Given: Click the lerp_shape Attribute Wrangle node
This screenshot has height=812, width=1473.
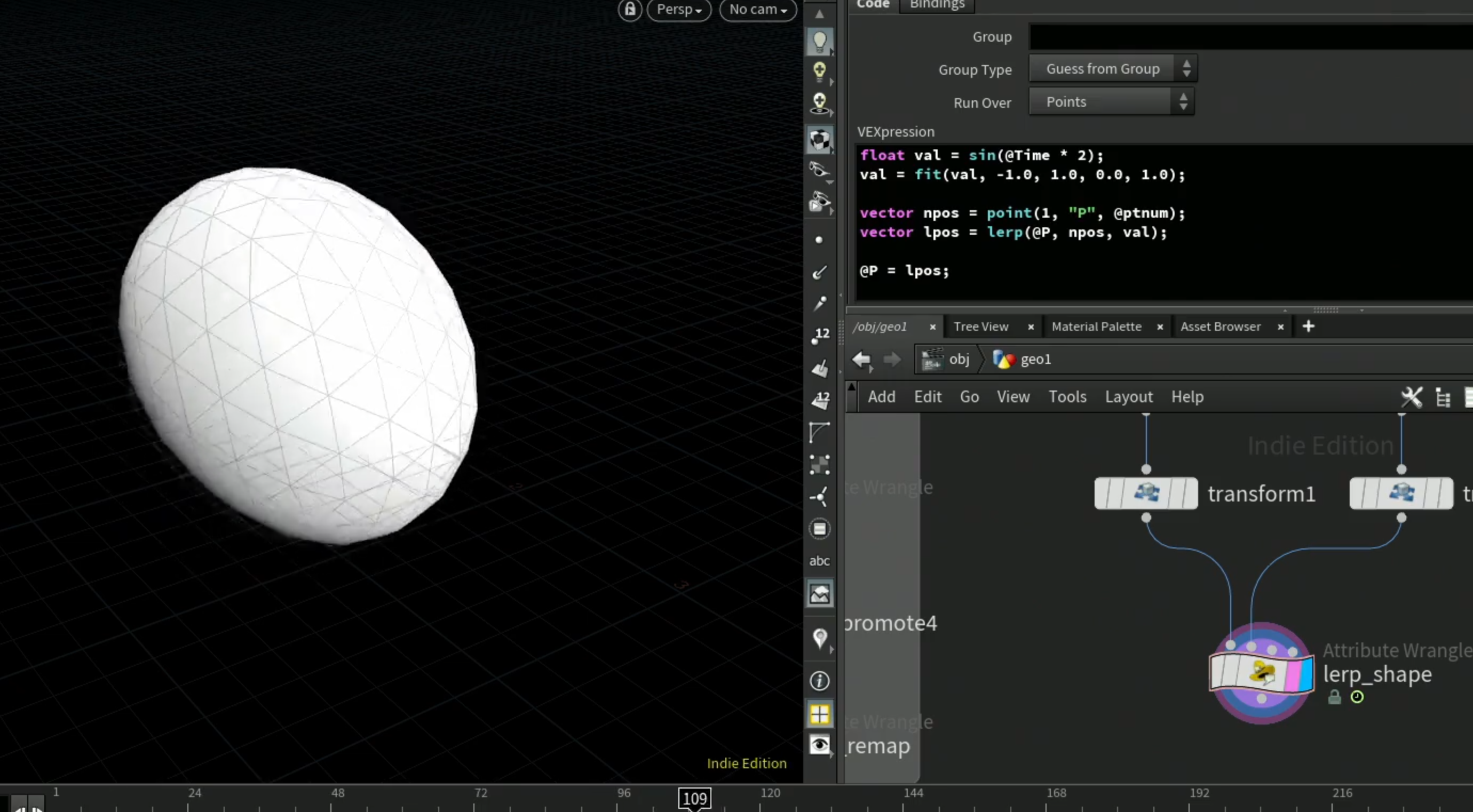Looking at the screenshot, I should [1261, 673].
